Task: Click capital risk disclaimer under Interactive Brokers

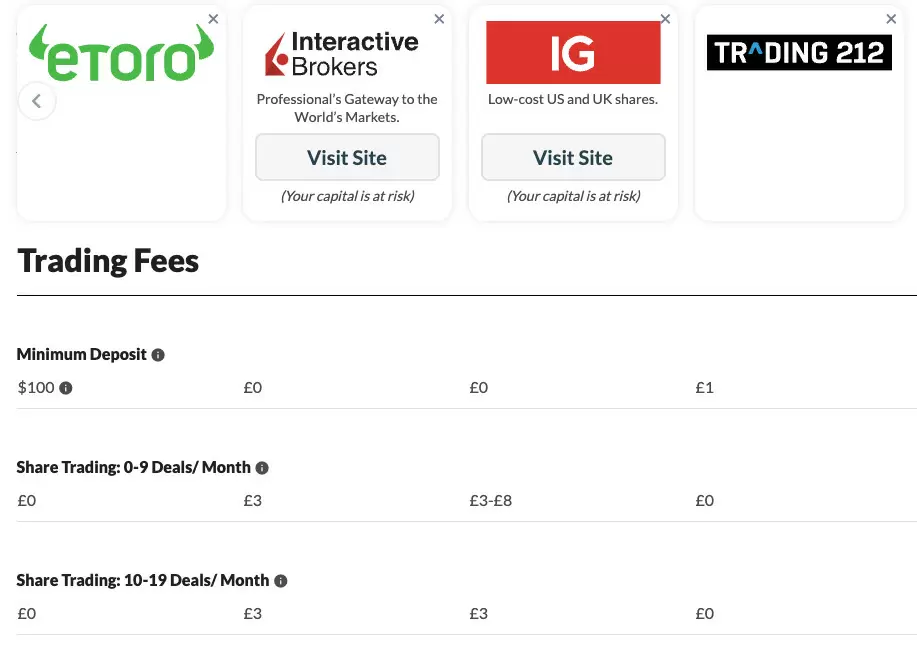Action: [347, 196]
